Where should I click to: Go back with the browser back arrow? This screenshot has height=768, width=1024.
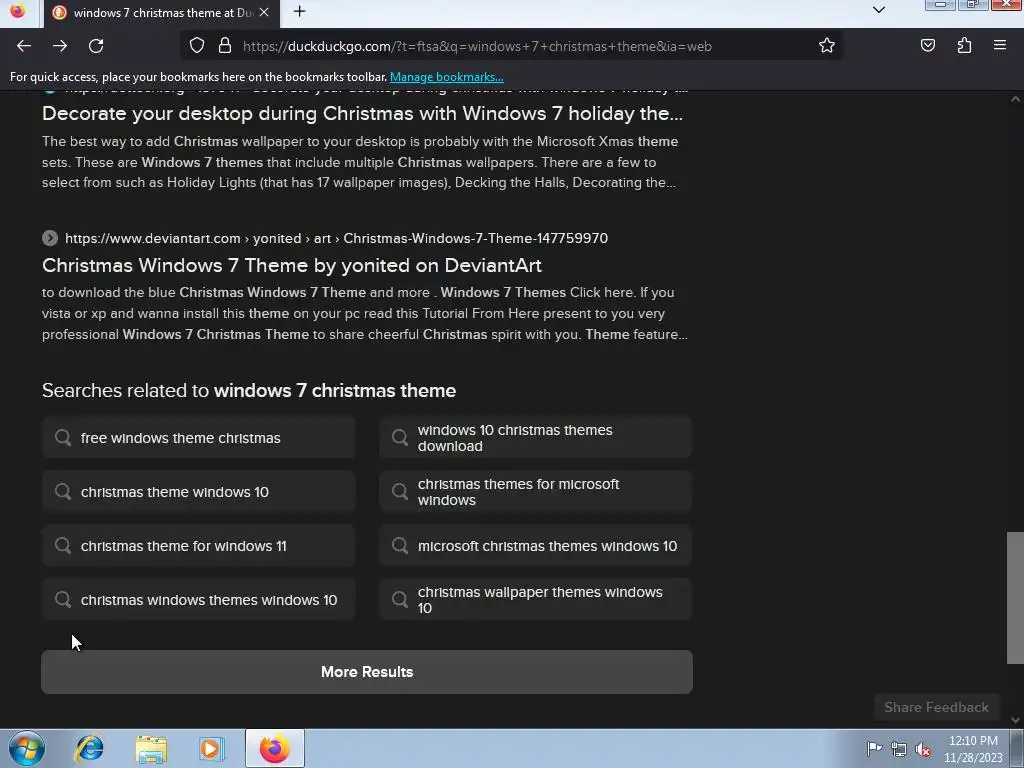coord(24,46)
